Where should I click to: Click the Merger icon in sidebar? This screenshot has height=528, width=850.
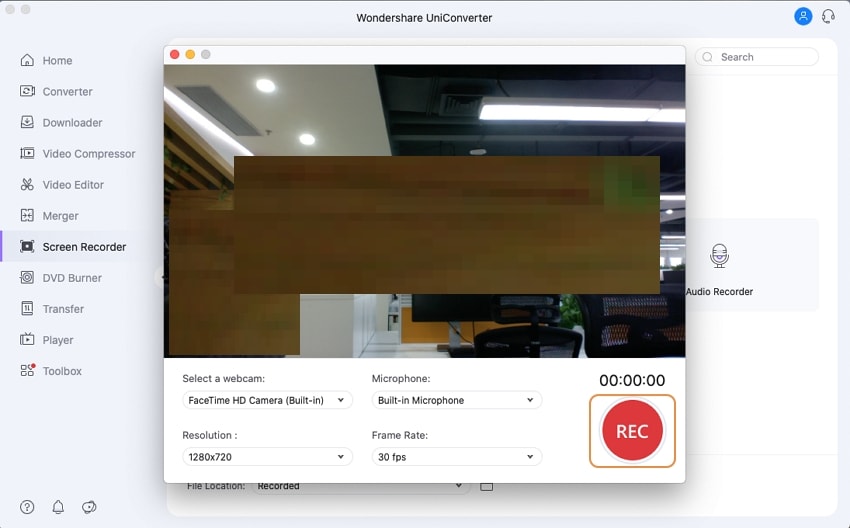27,215
